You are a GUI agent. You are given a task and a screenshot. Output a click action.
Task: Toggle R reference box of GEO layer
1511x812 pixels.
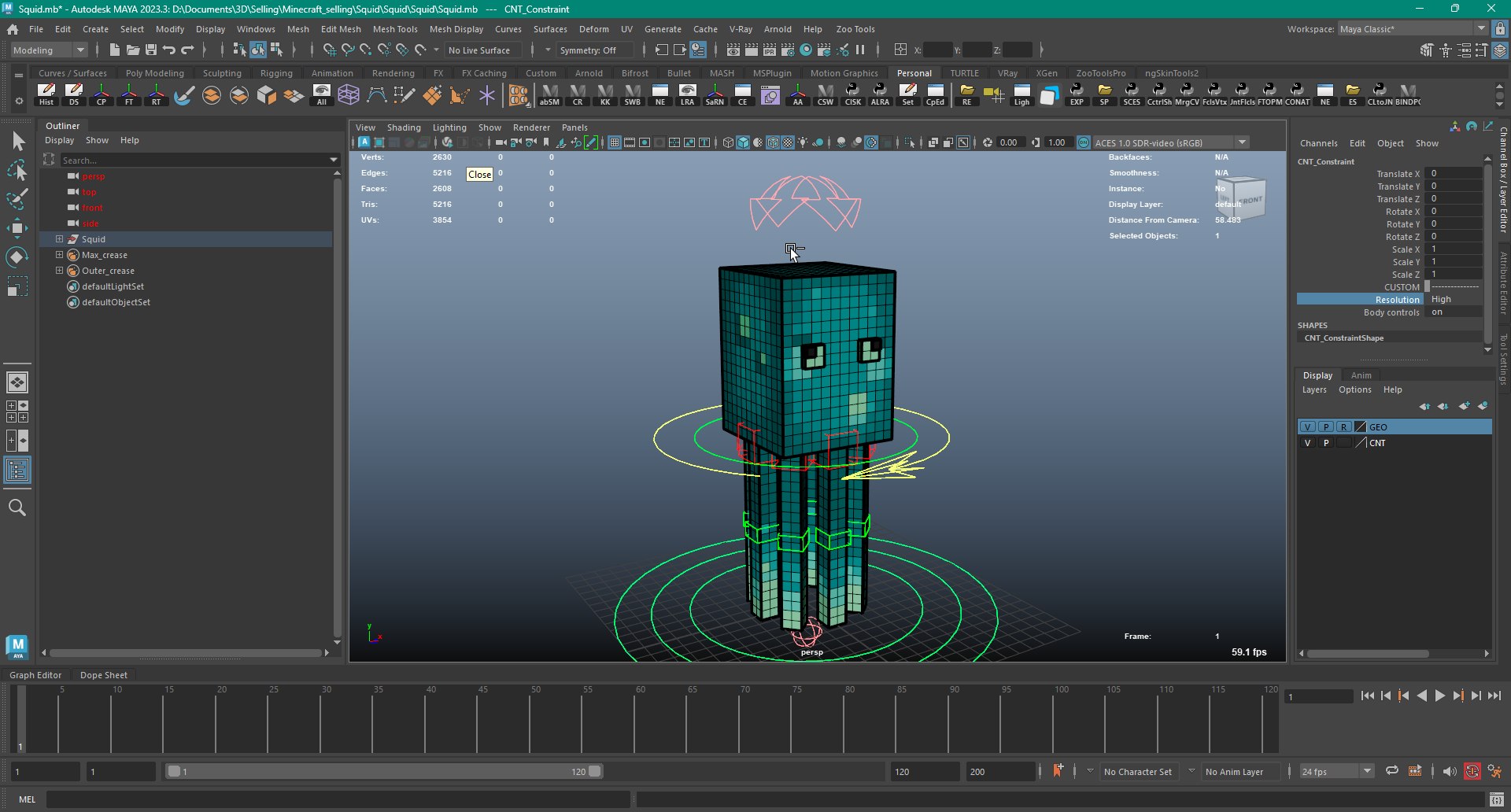point(1344,427)
